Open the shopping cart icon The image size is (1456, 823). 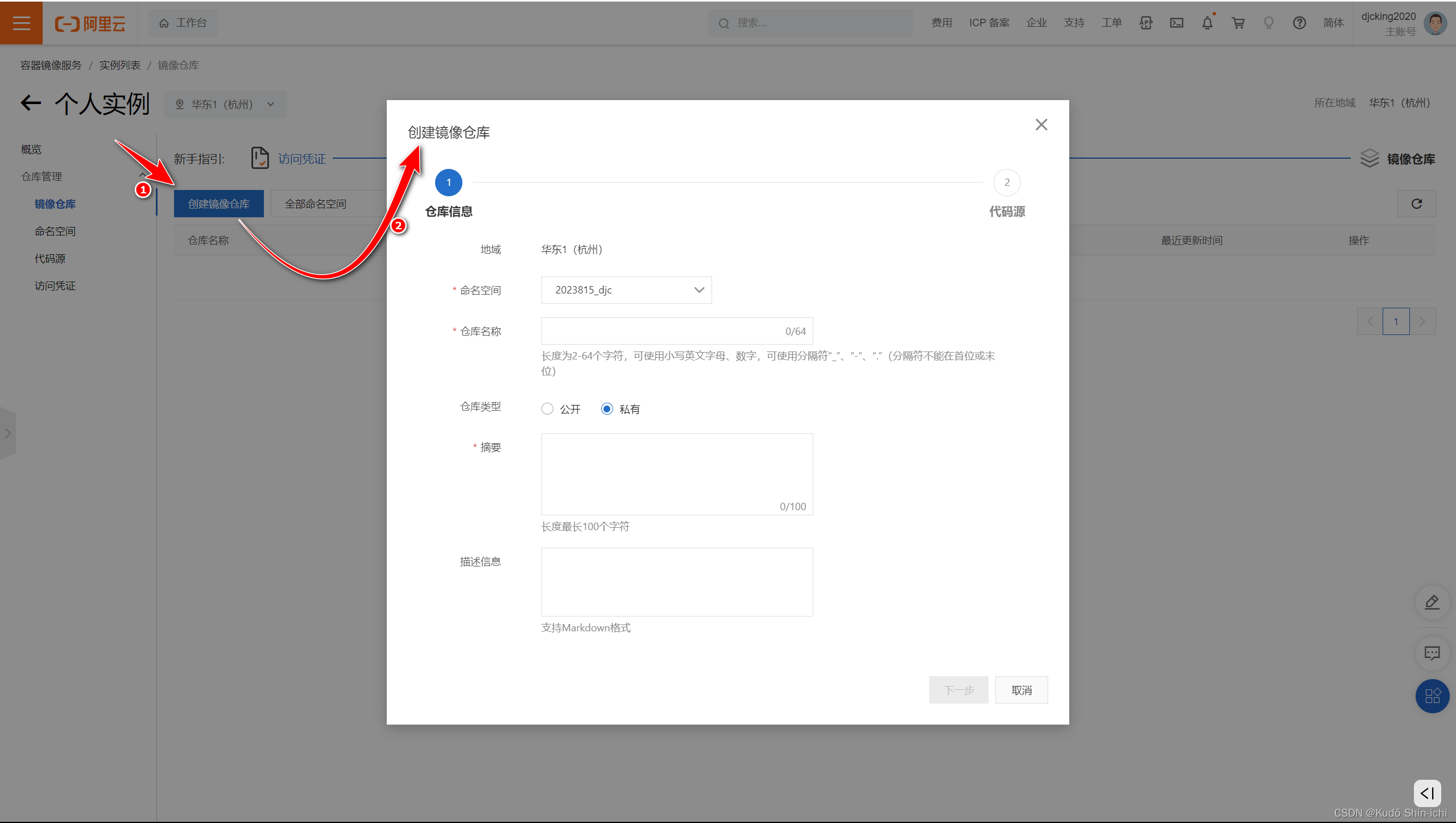pos(1238,23)
